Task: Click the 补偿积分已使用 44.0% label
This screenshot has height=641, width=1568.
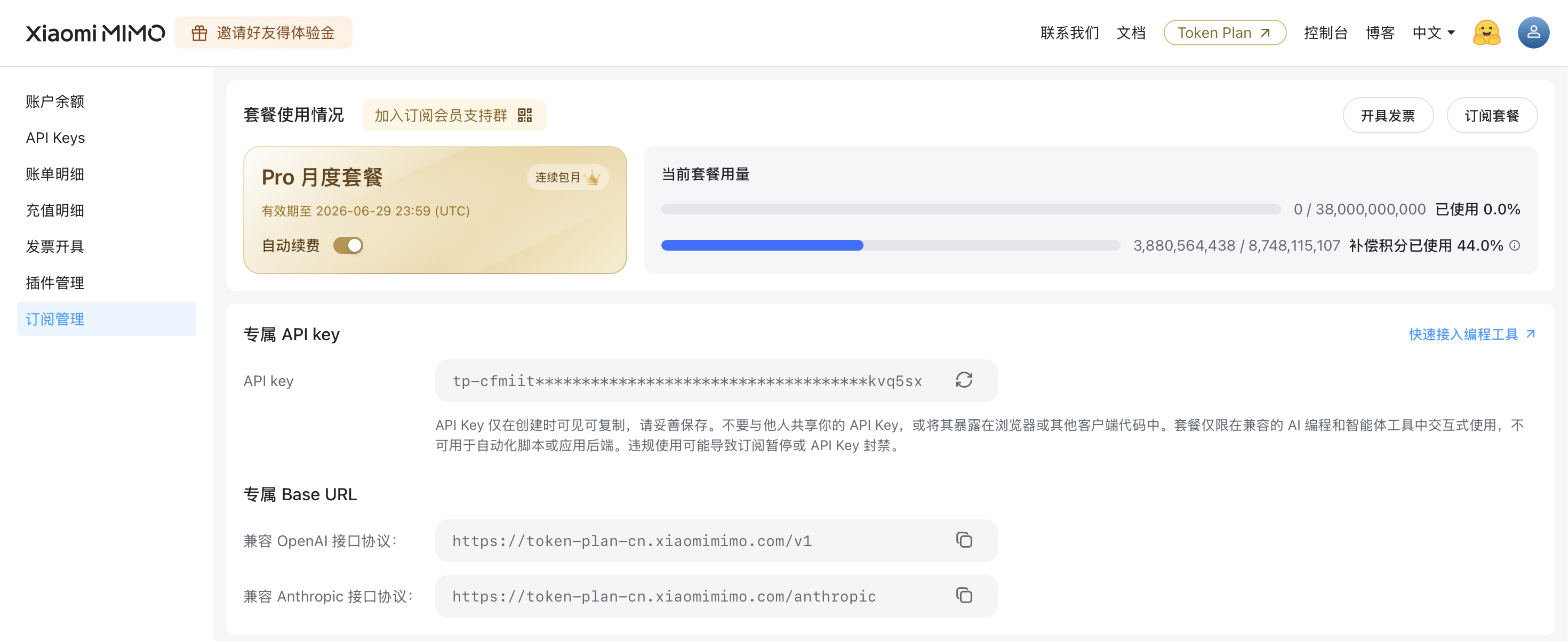Action: pyautogui.click(x=1426, y=245)
